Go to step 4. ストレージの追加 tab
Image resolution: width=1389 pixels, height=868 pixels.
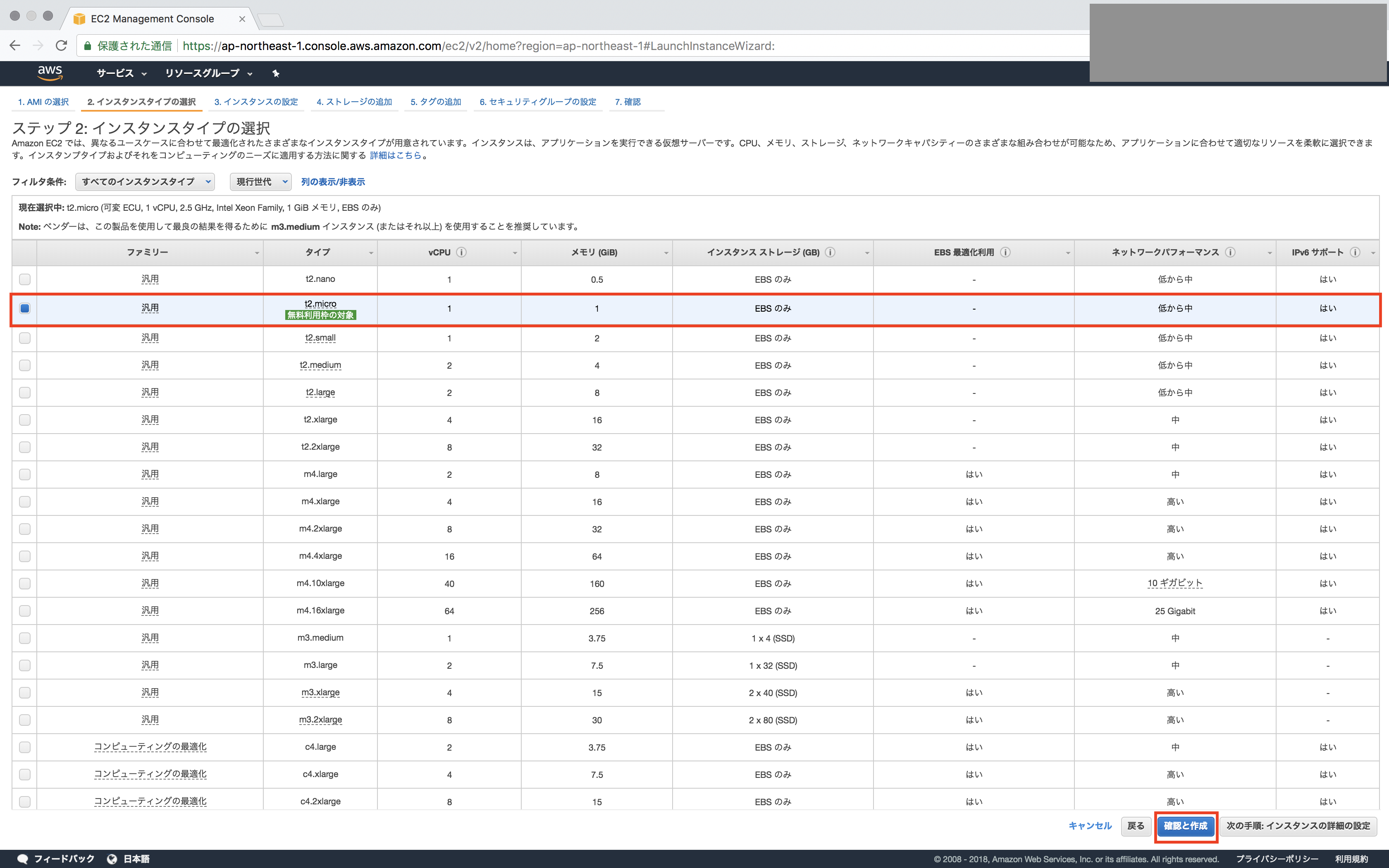354,102
